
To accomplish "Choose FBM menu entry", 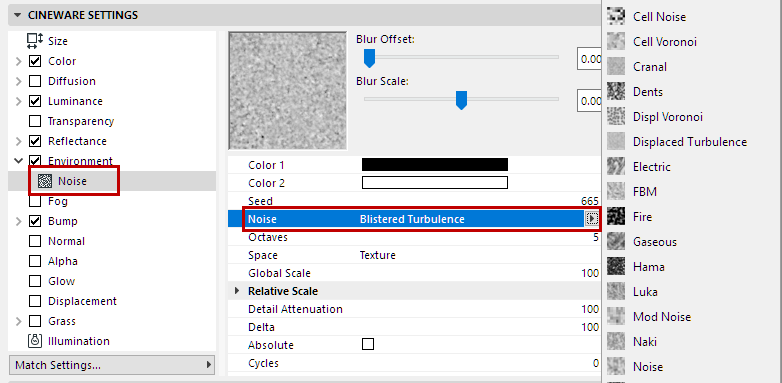I will pos(645,192).
